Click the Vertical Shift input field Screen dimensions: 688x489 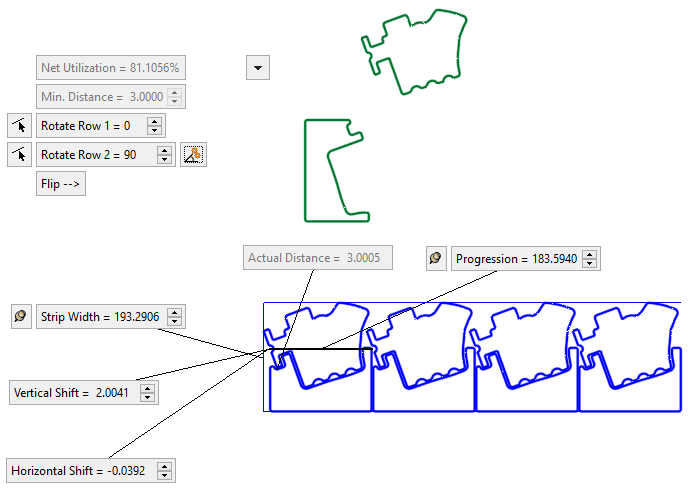coord(84,392)
